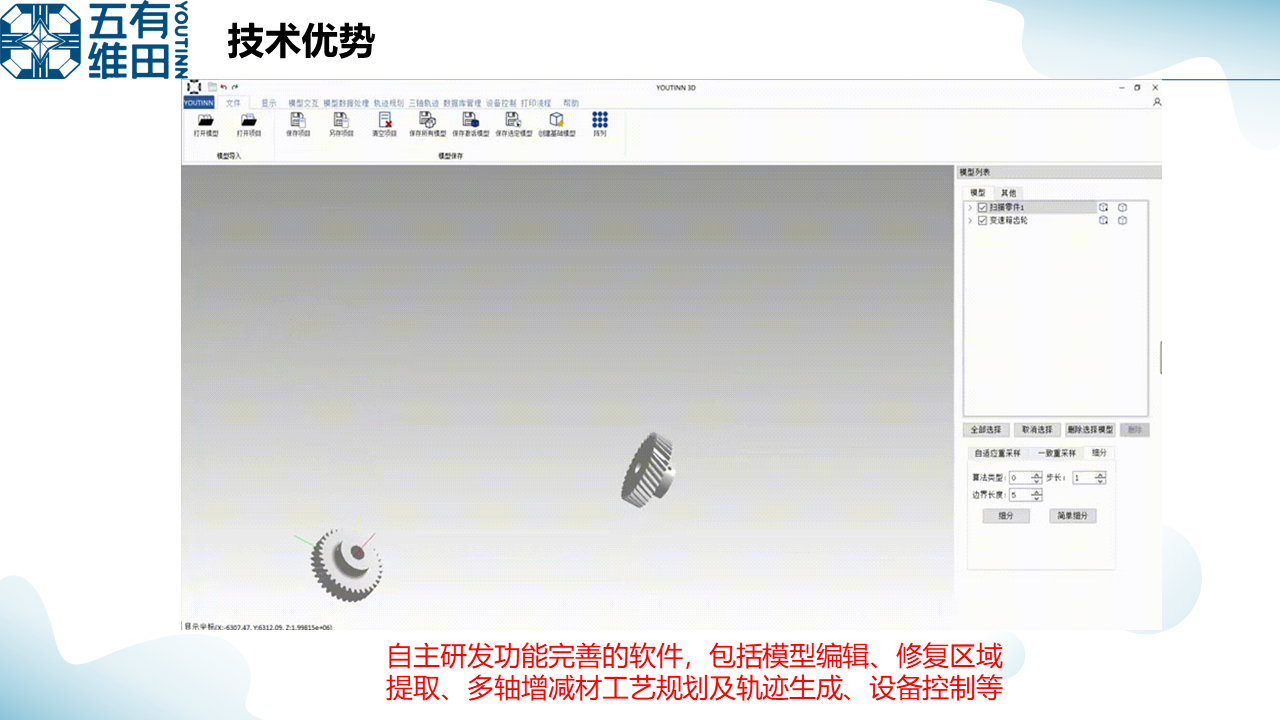The width and height of the screenshot is (1280, 720).
Task: Switch to the 自适应重采样 tab
Action: pyautogui.click(x=997, y=453)
